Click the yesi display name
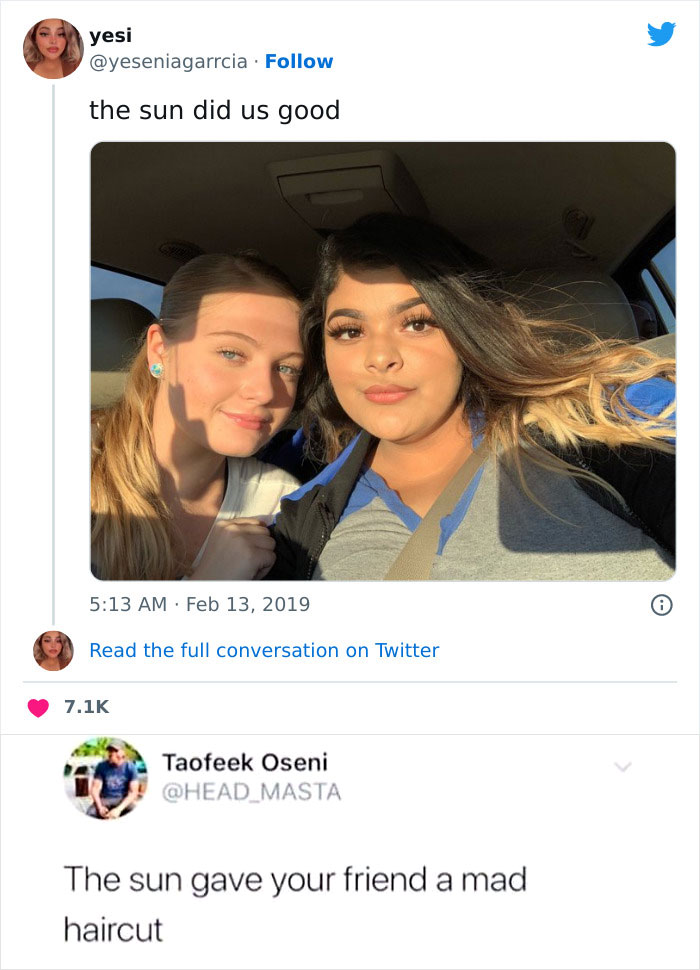The height and width of the screenshot is (970, 700). coord(105,36)
